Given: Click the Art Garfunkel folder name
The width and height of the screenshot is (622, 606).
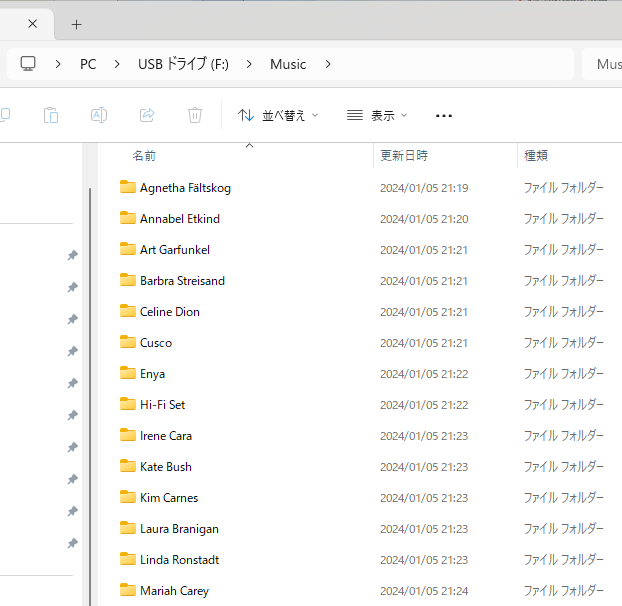Looking at the screenshot, I should tap(175, 250).
